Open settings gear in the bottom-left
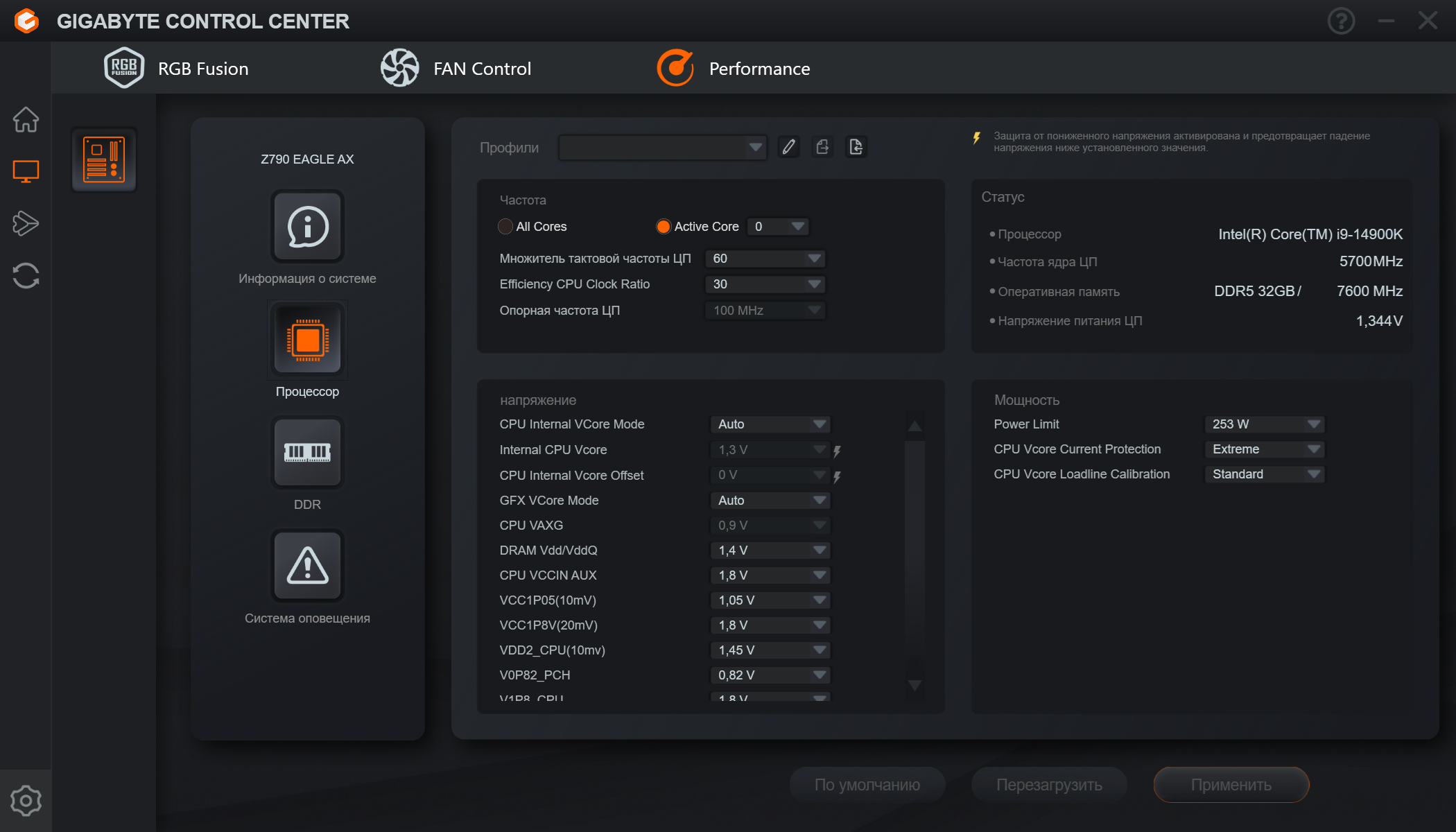This screenshot has width=1456, height=832. [x=26, y=801]
